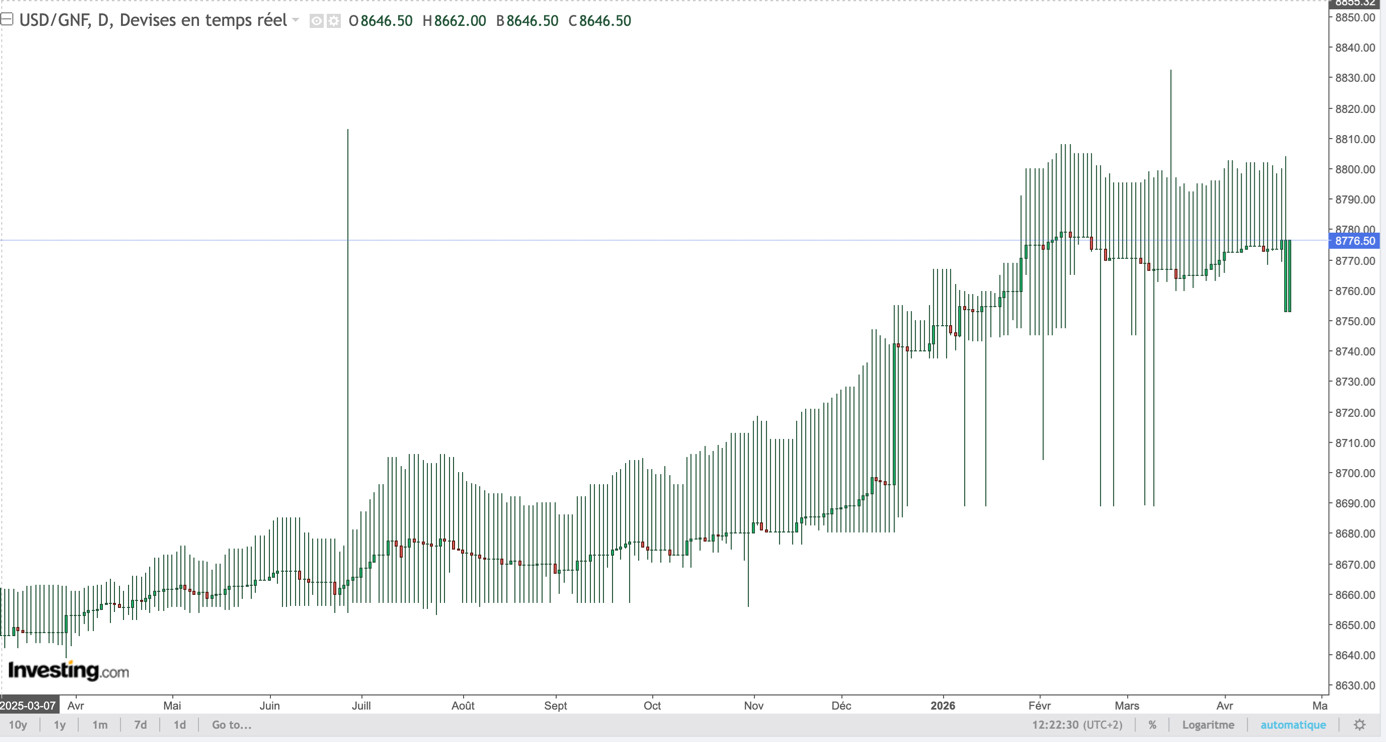Expand the USD/GNF legend dropdown arrow
Screen dimensions: 1386x742
coord(296,21)
